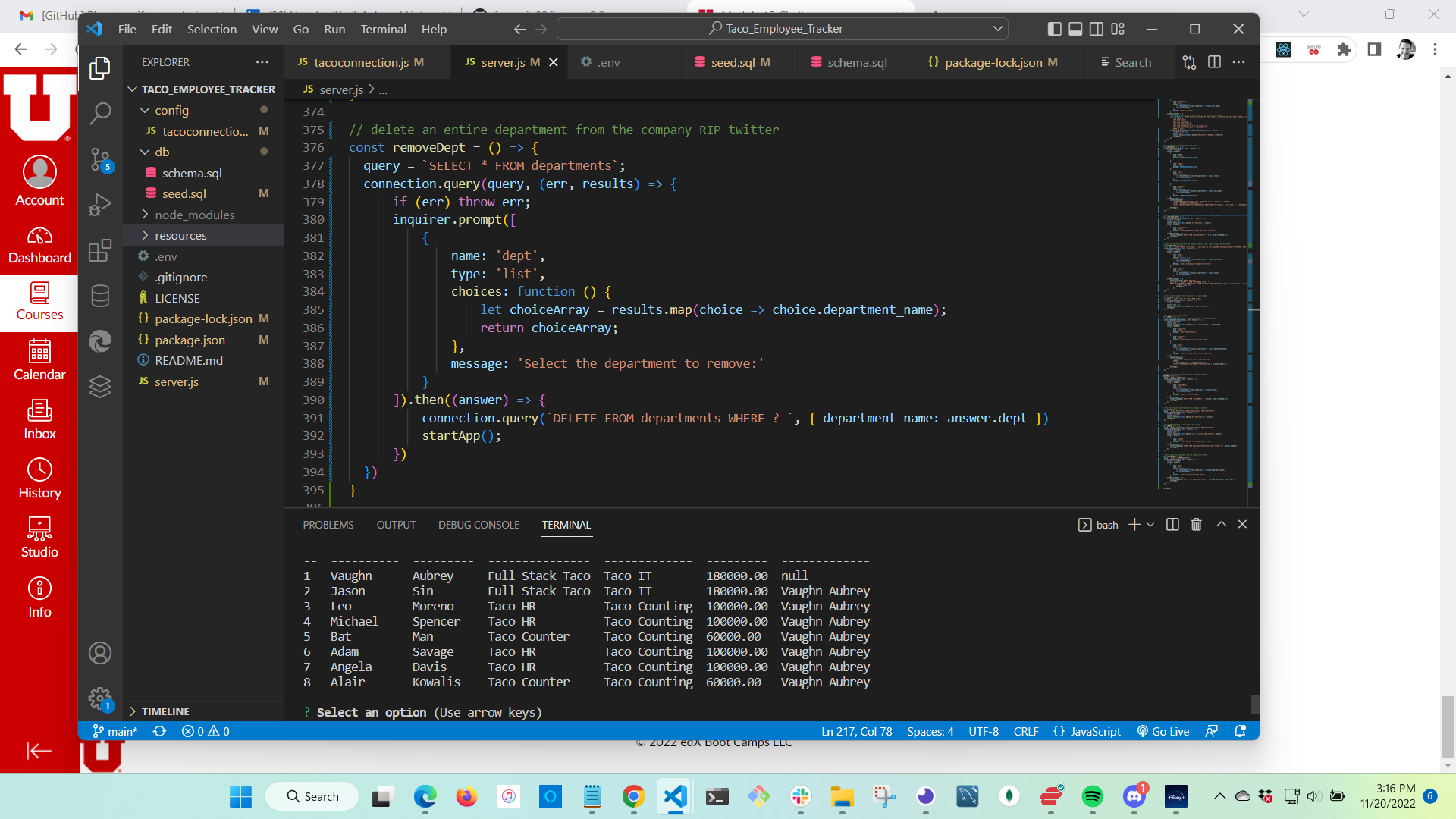Close the server.js editor tab
The image size is (1456, 819).
554,62
